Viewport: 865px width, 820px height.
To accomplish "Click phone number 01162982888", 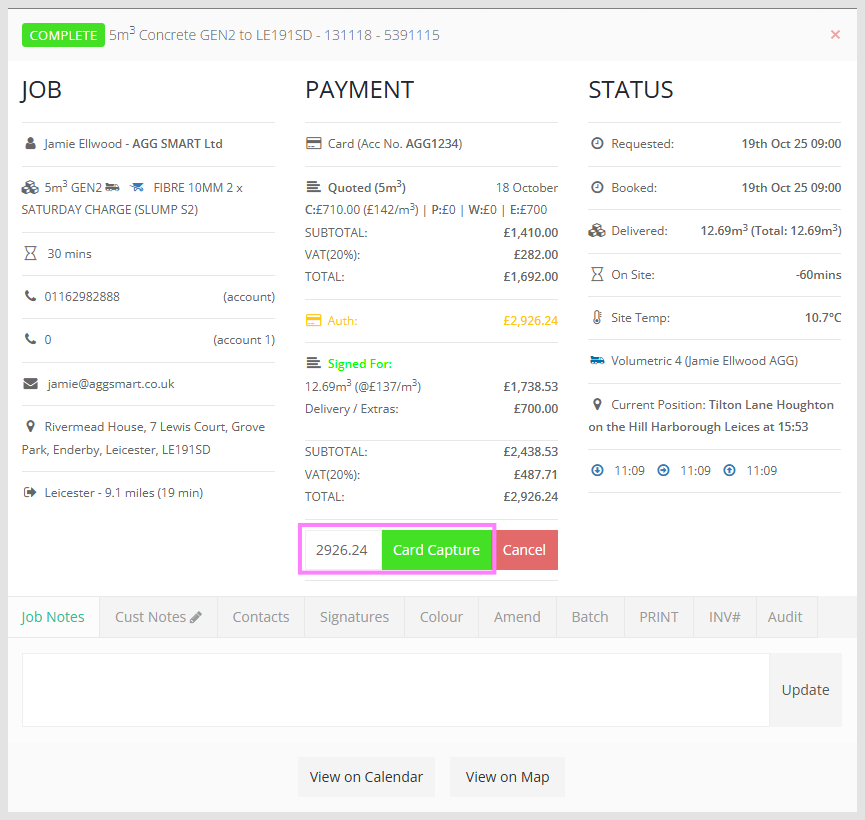I will [82, 296].
